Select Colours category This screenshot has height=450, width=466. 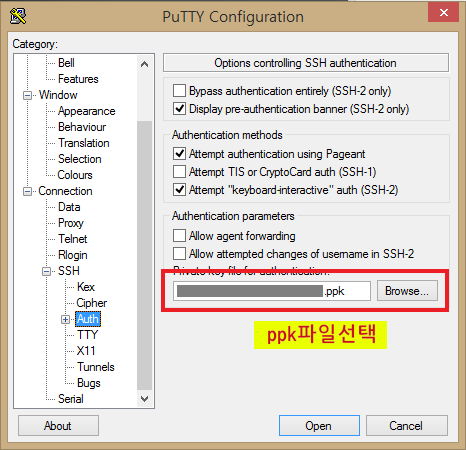(75, 175)
